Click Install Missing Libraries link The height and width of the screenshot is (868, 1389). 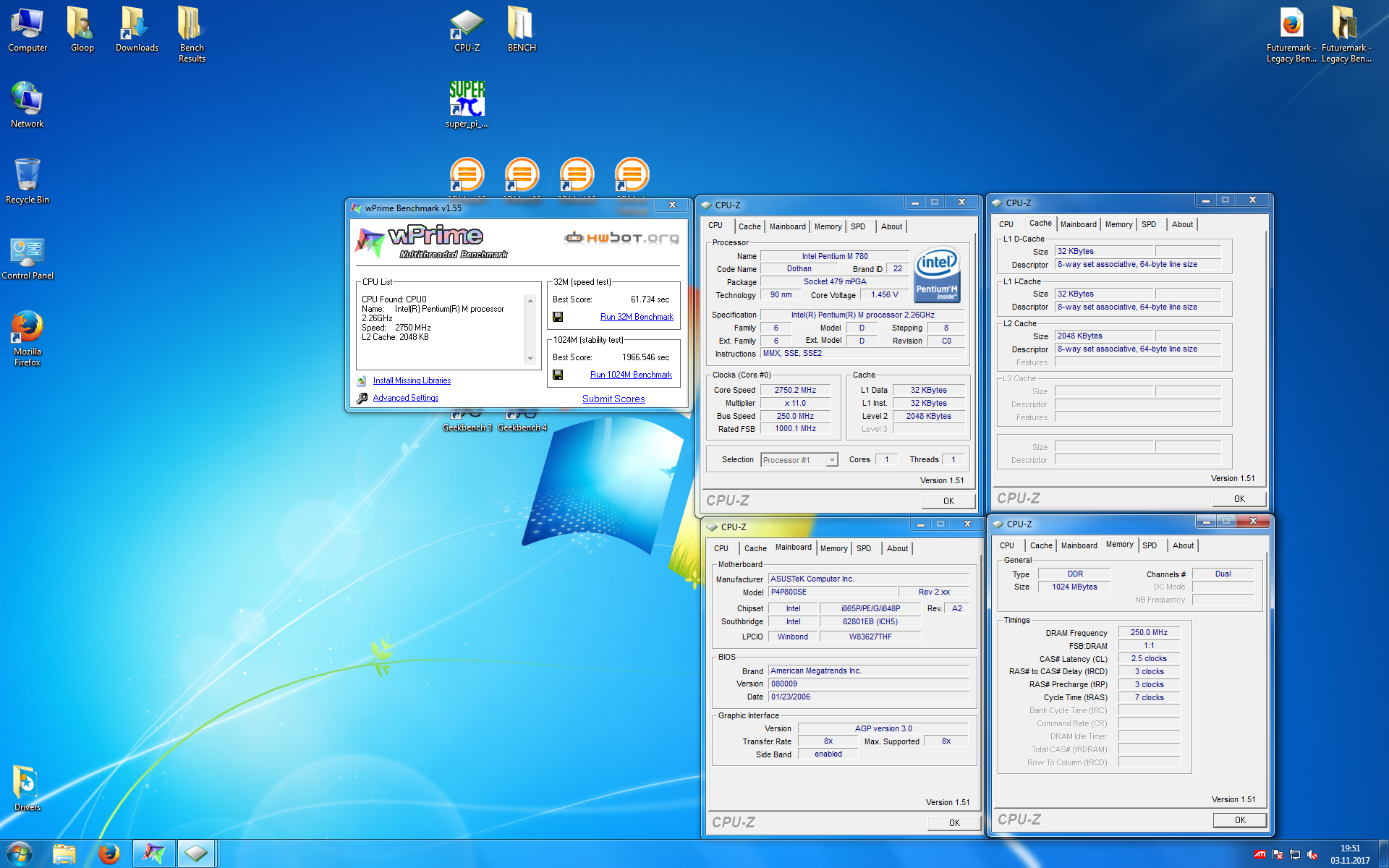tap(412, 380)
